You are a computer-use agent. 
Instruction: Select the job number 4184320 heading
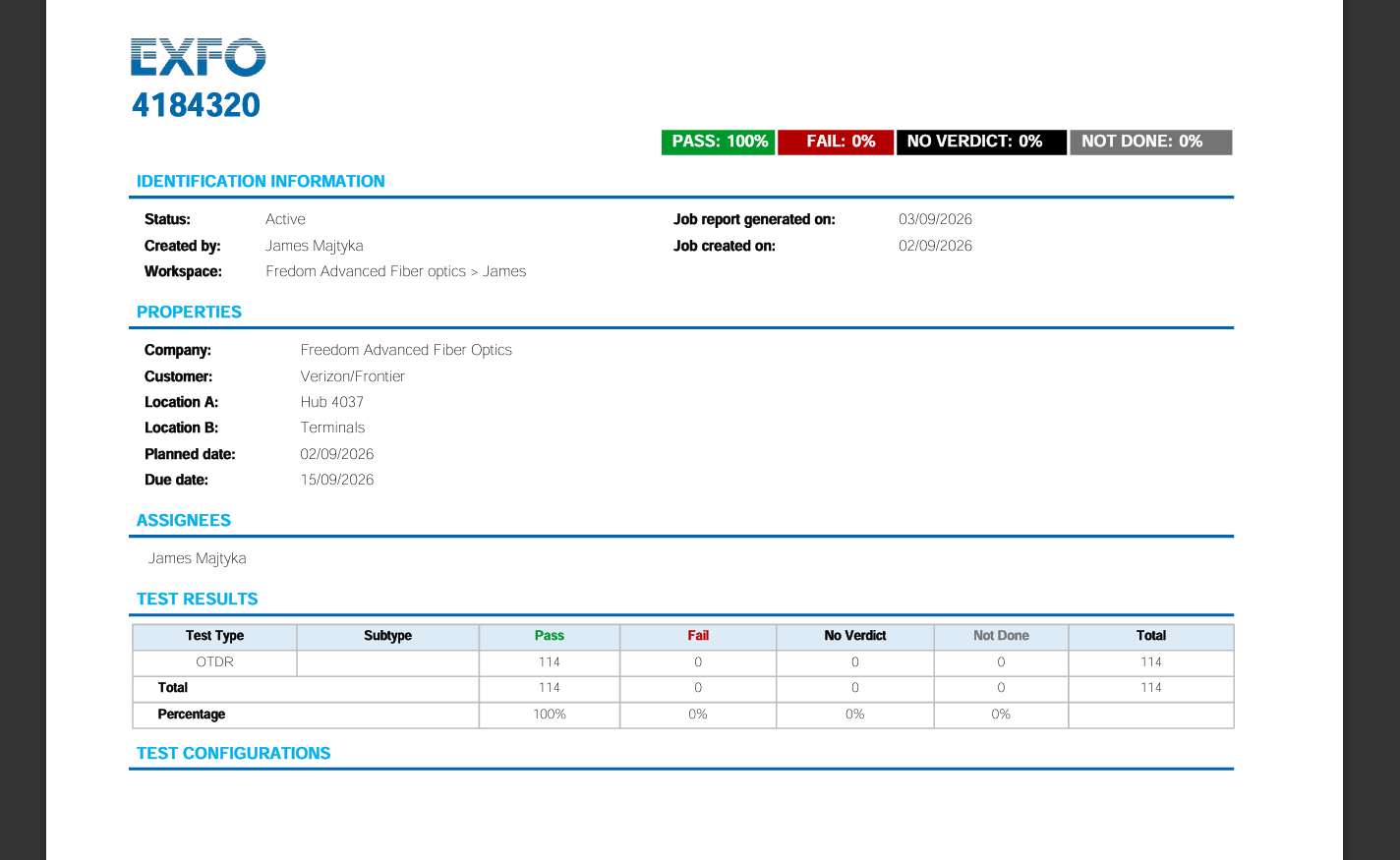(196, 104)
